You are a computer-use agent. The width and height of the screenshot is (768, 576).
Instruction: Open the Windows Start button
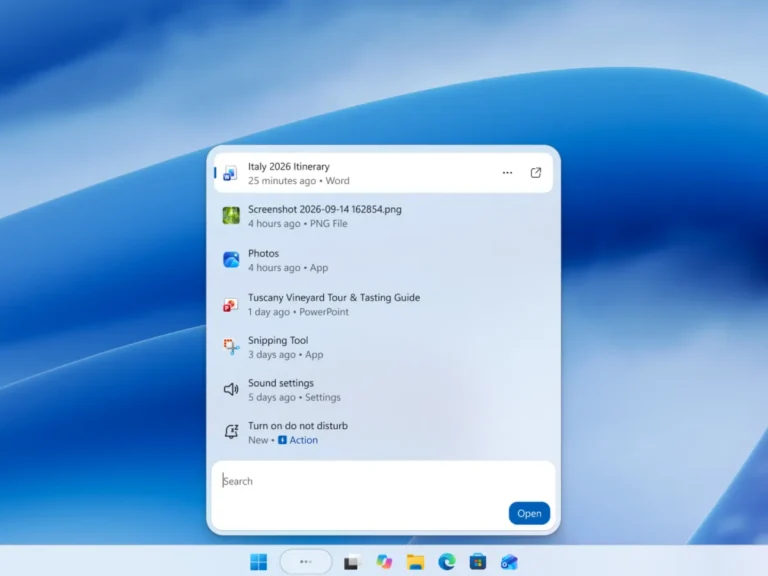[x=258, y=562]
